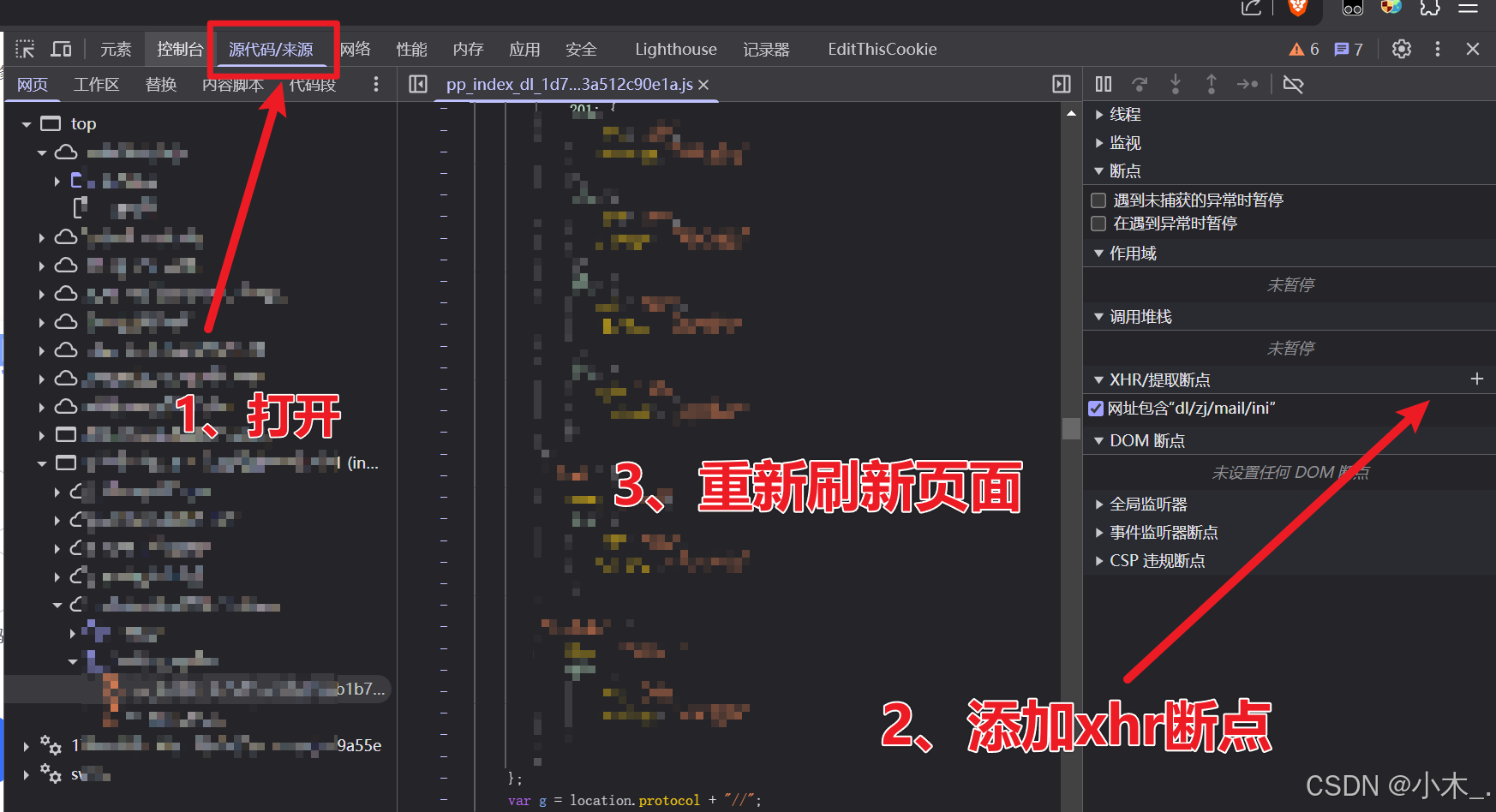Click the step into icon

1176,84
